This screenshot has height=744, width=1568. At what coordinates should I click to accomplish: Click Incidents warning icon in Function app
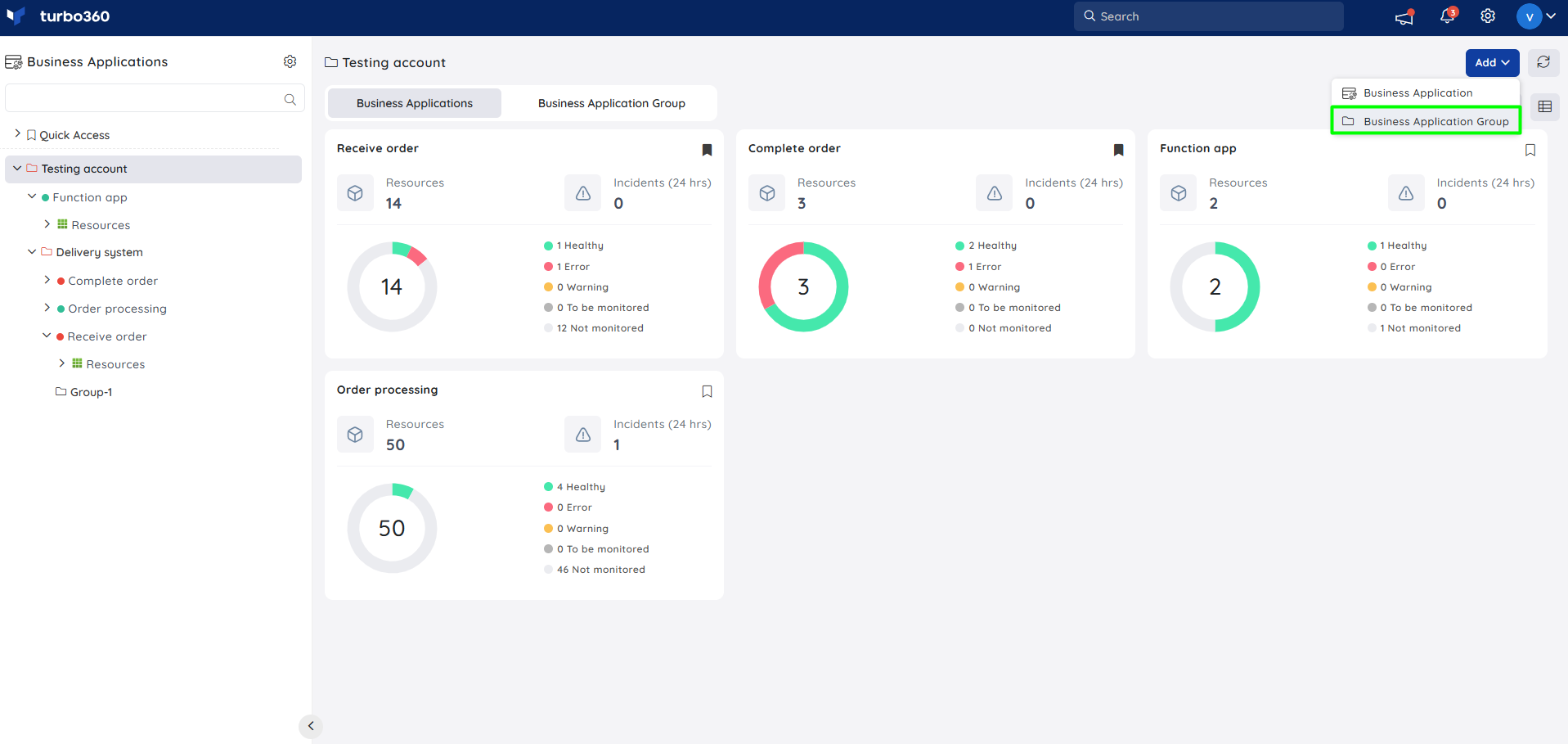pyautogui.click(x=1405, y=193)
